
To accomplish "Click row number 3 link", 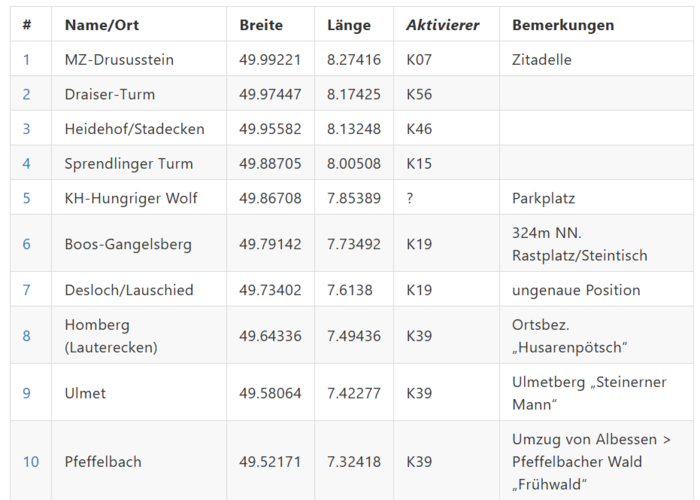I will click(27, 129).
